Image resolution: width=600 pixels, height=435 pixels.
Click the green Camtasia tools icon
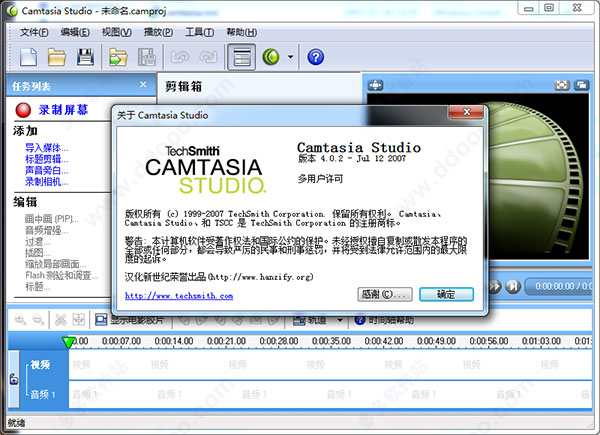pos(271,57)
